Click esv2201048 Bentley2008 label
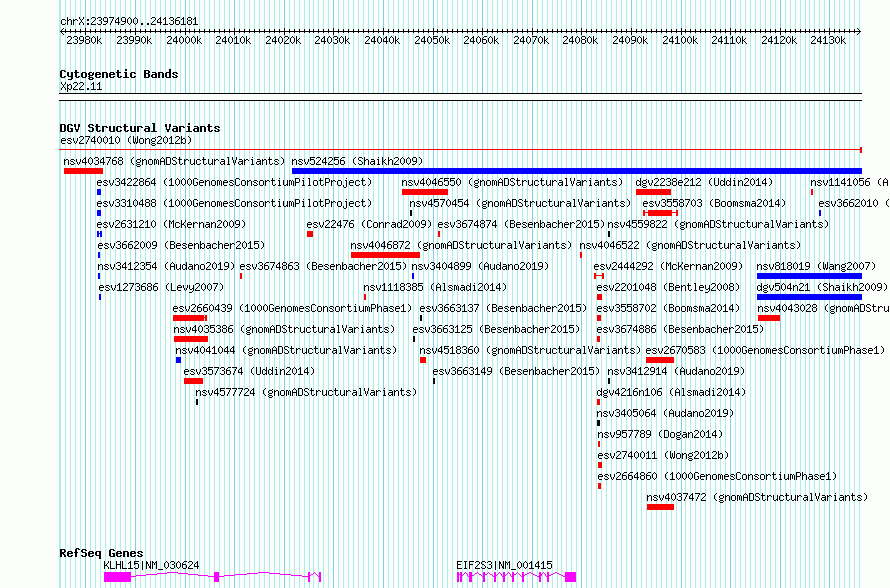This screenshot has width=890, height=588. 669,287
